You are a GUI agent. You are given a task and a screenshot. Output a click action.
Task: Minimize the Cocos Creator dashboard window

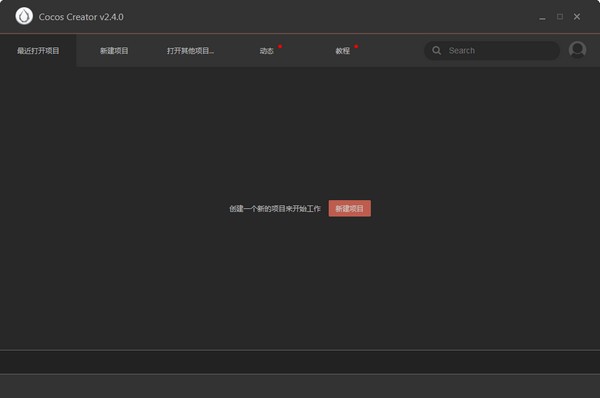[x=542, y=18]
